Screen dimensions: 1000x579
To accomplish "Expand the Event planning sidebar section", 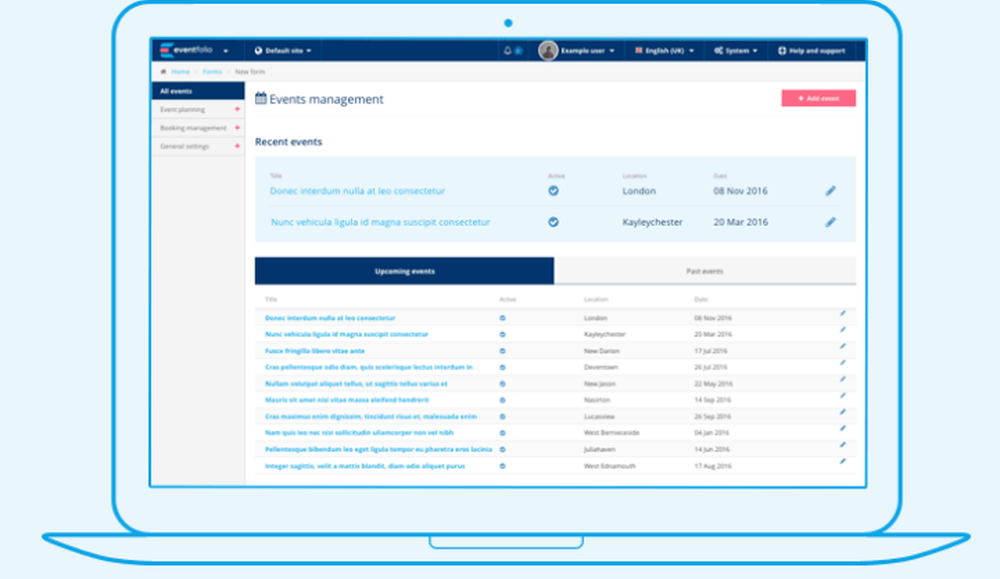I will click(196, 109).
